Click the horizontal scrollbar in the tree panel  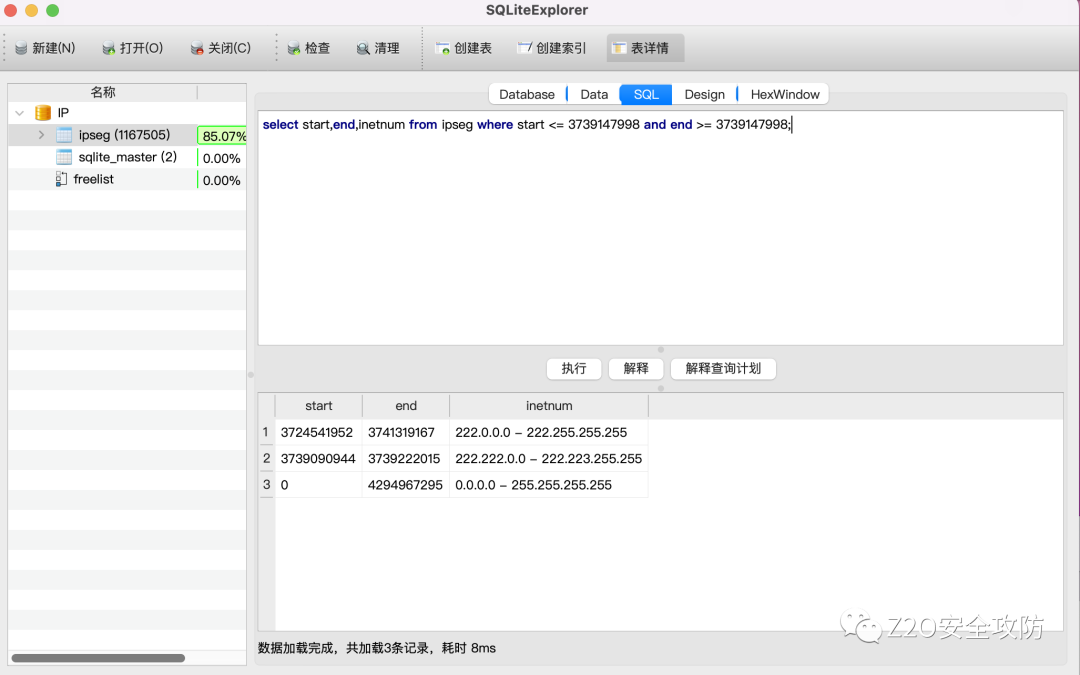[x=98, y=658]
